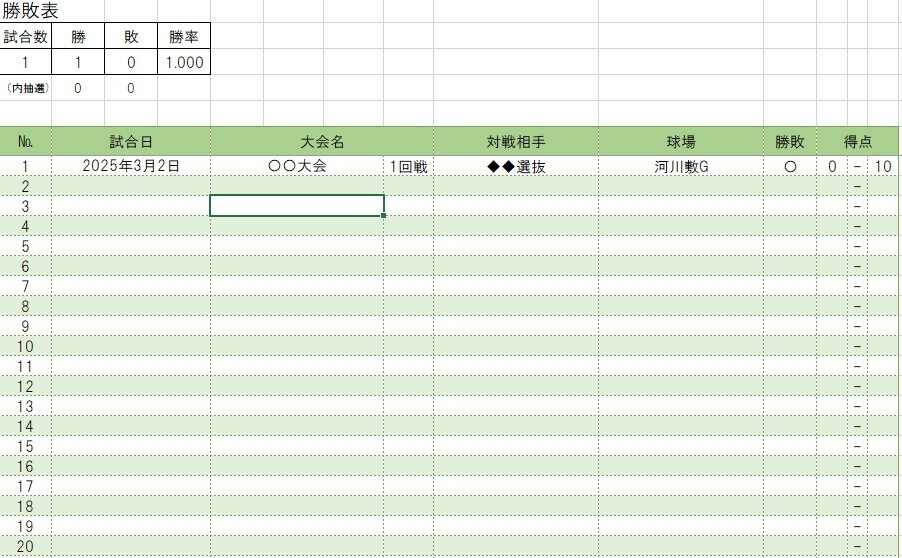Select the 1.000 win rate cell
Screen dimensions: 902x558
pyautogui.click(x=184, y=62)
